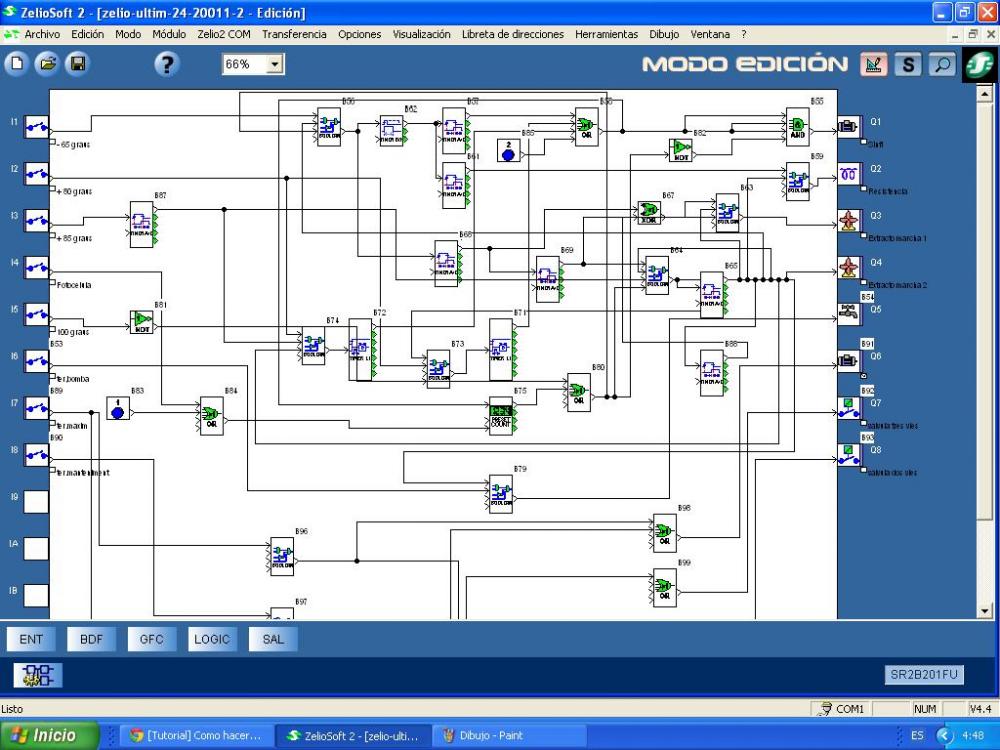The image size is (1000, 750).
Task: Select OR gate block B99
Action: [x=665, y=587]
